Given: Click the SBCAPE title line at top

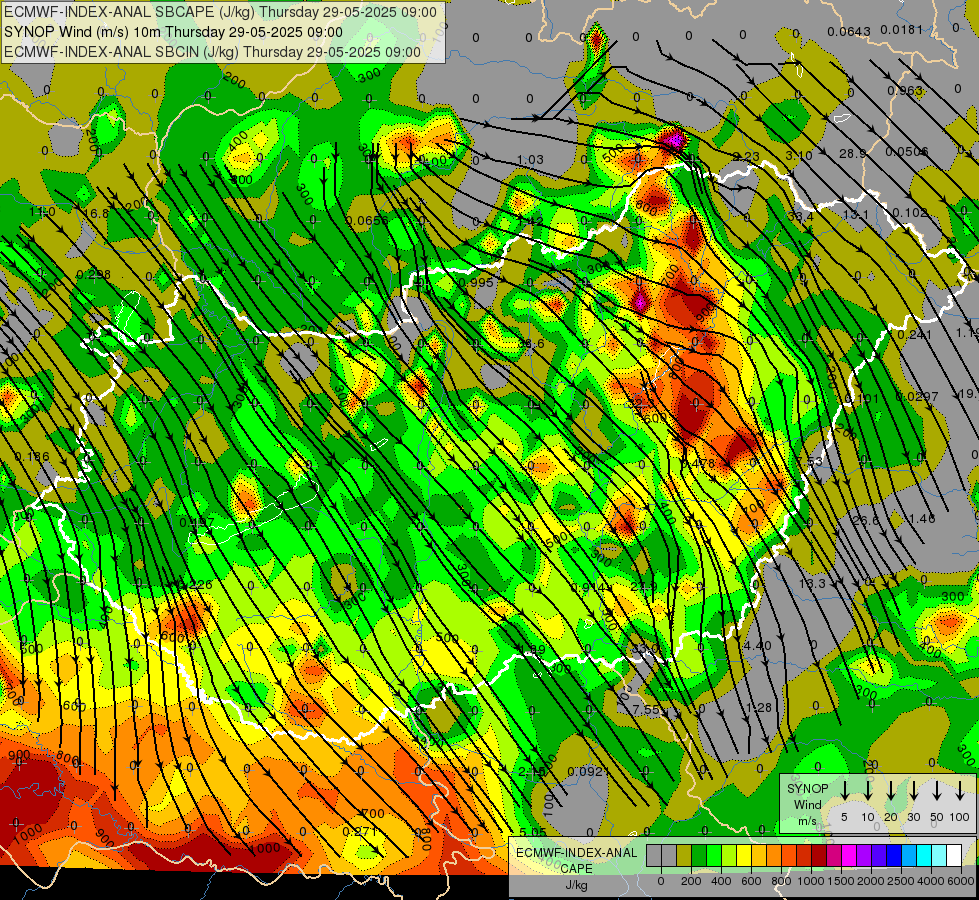Looking at the screenshot, I should pos(220,12).
